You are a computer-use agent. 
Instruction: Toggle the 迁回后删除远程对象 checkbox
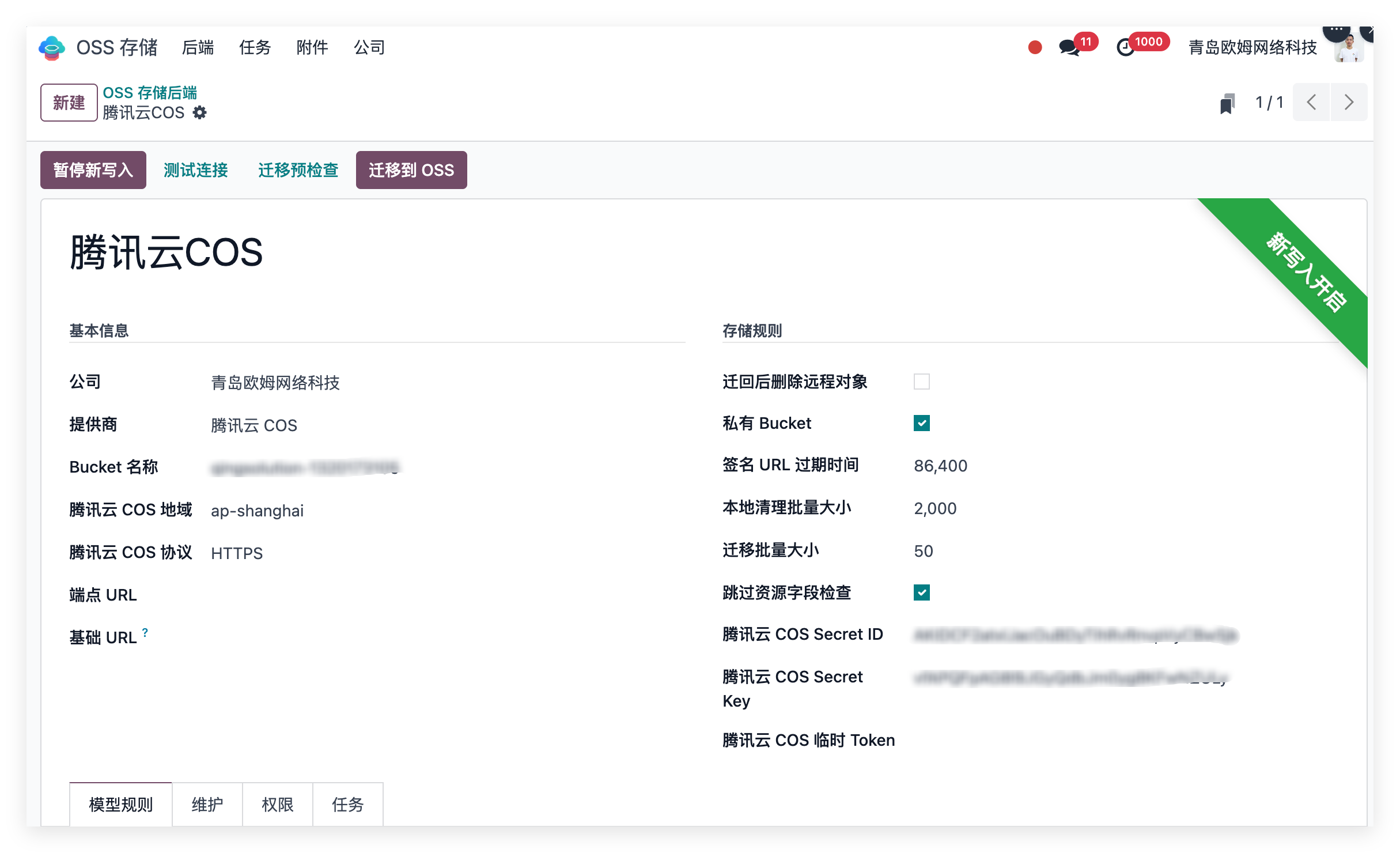point(921,382)
